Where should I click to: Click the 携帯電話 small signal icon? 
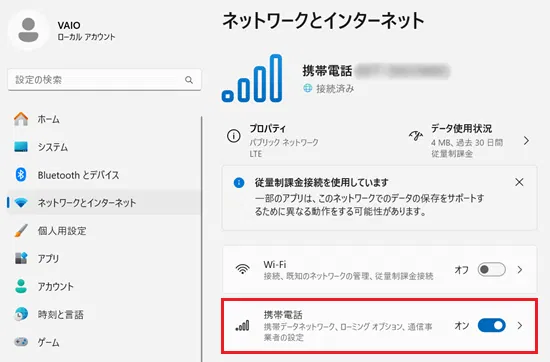pyautogui.click(x=242, y=326)
